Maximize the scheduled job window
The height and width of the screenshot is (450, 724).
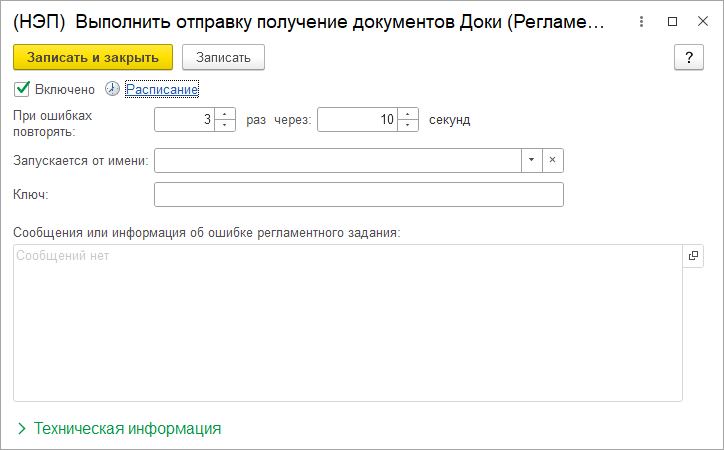(x=672, y=20)
